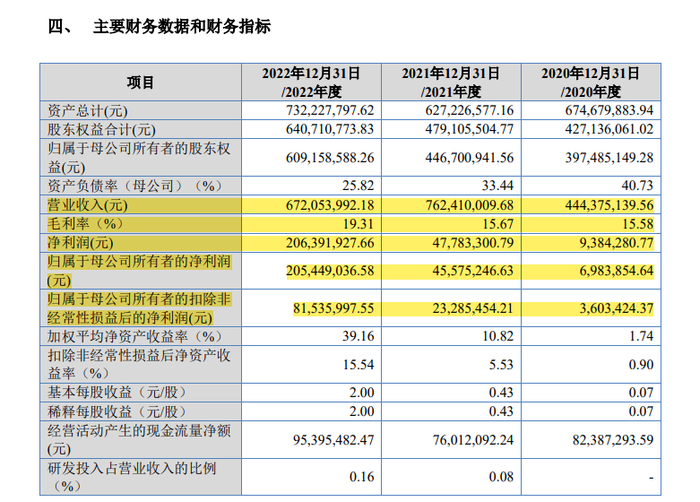Viewport: 700px width, 502px height.
Task: Click cash flow value 82,387,293.59
Action: point(613,440)
